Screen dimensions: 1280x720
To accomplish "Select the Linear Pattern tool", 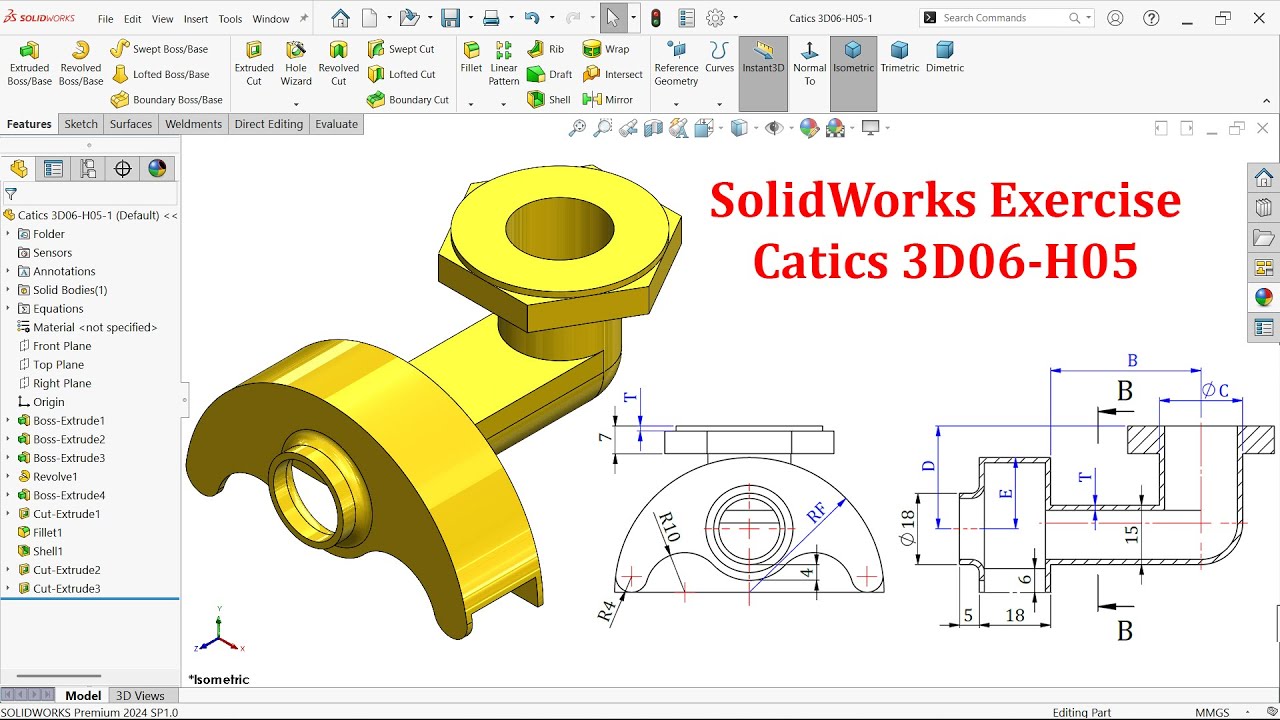I will (504, 65).
